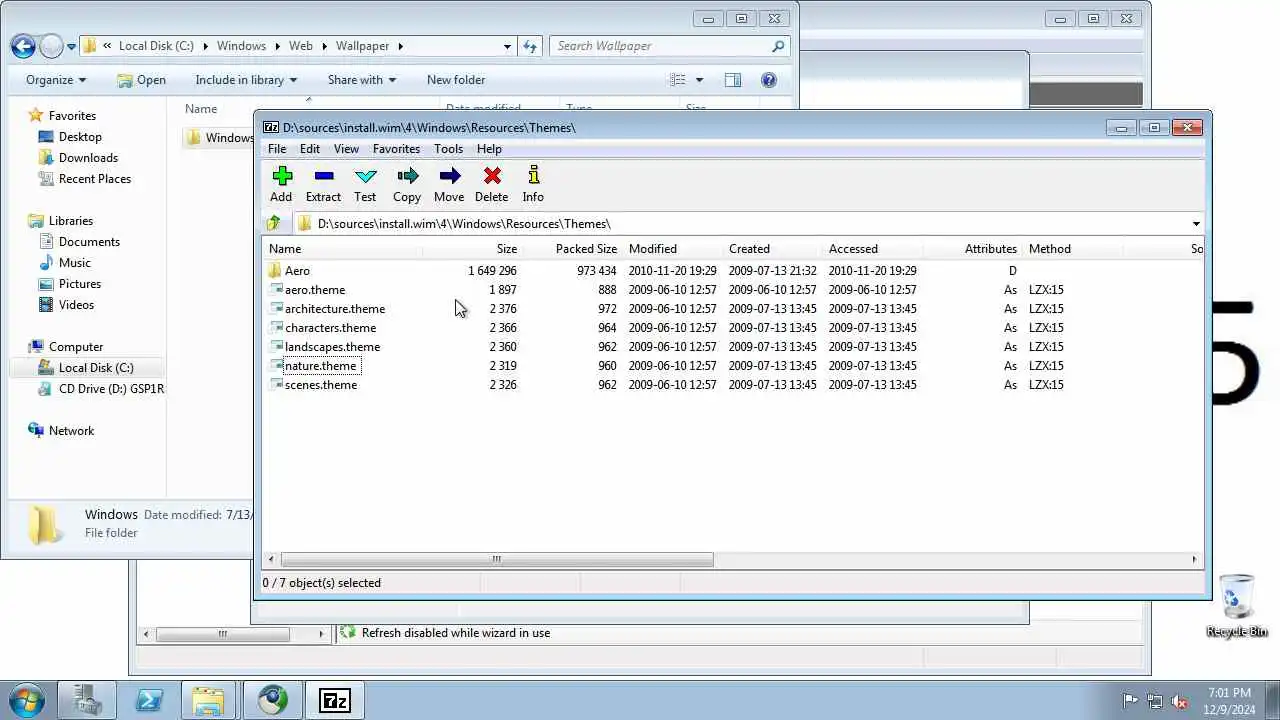Open the 7-Zip File menu
Screen dimensions: 1280x720
[x=277, y=149]
